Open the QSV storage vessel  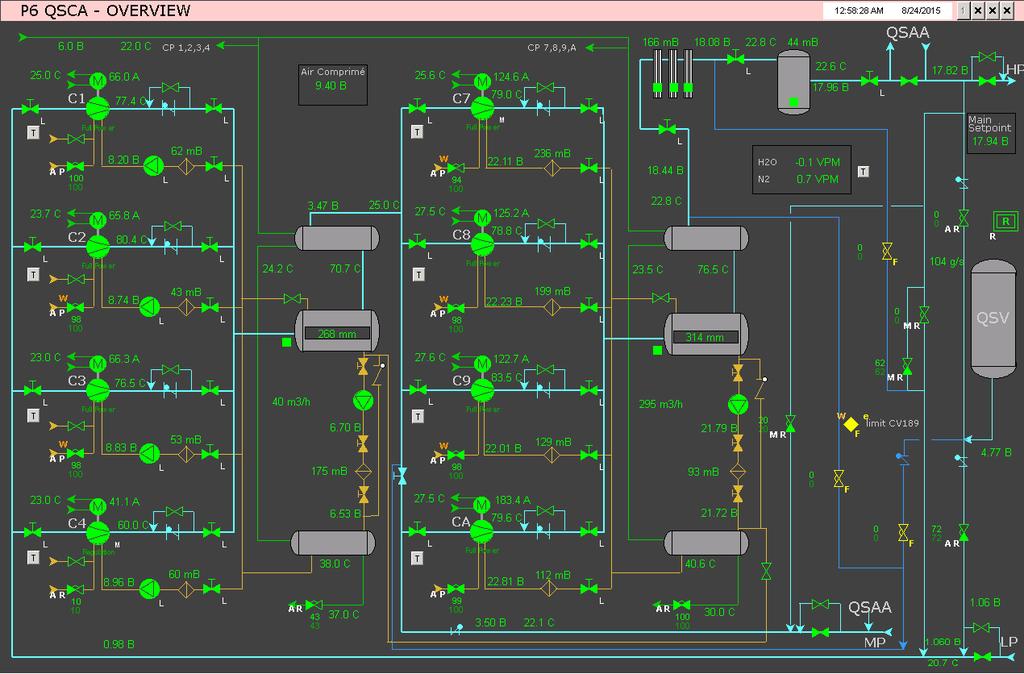pyautogui.click(x=993, y=319)
